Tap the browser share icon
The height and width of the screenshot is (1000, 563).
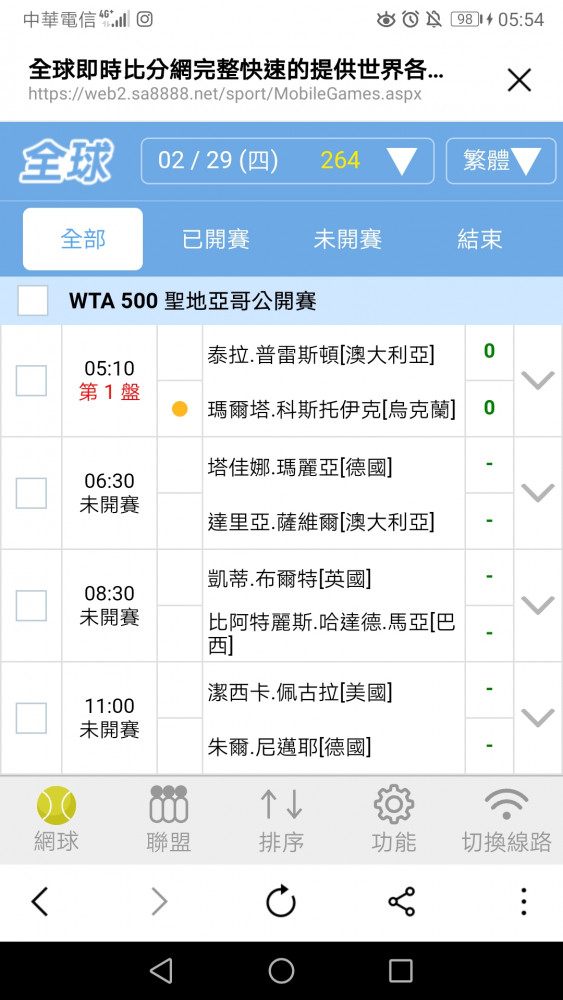tap(402, 902)
